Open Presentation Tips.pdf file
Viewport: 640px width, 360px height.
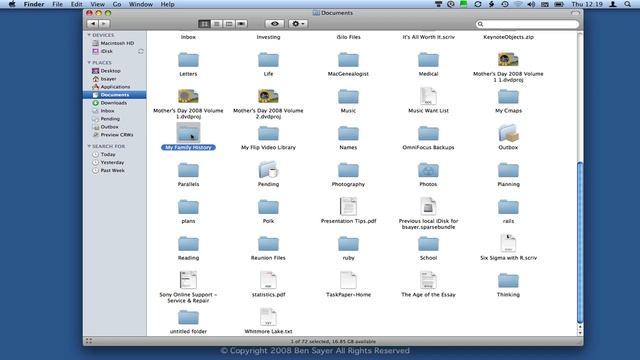[348, 207]
